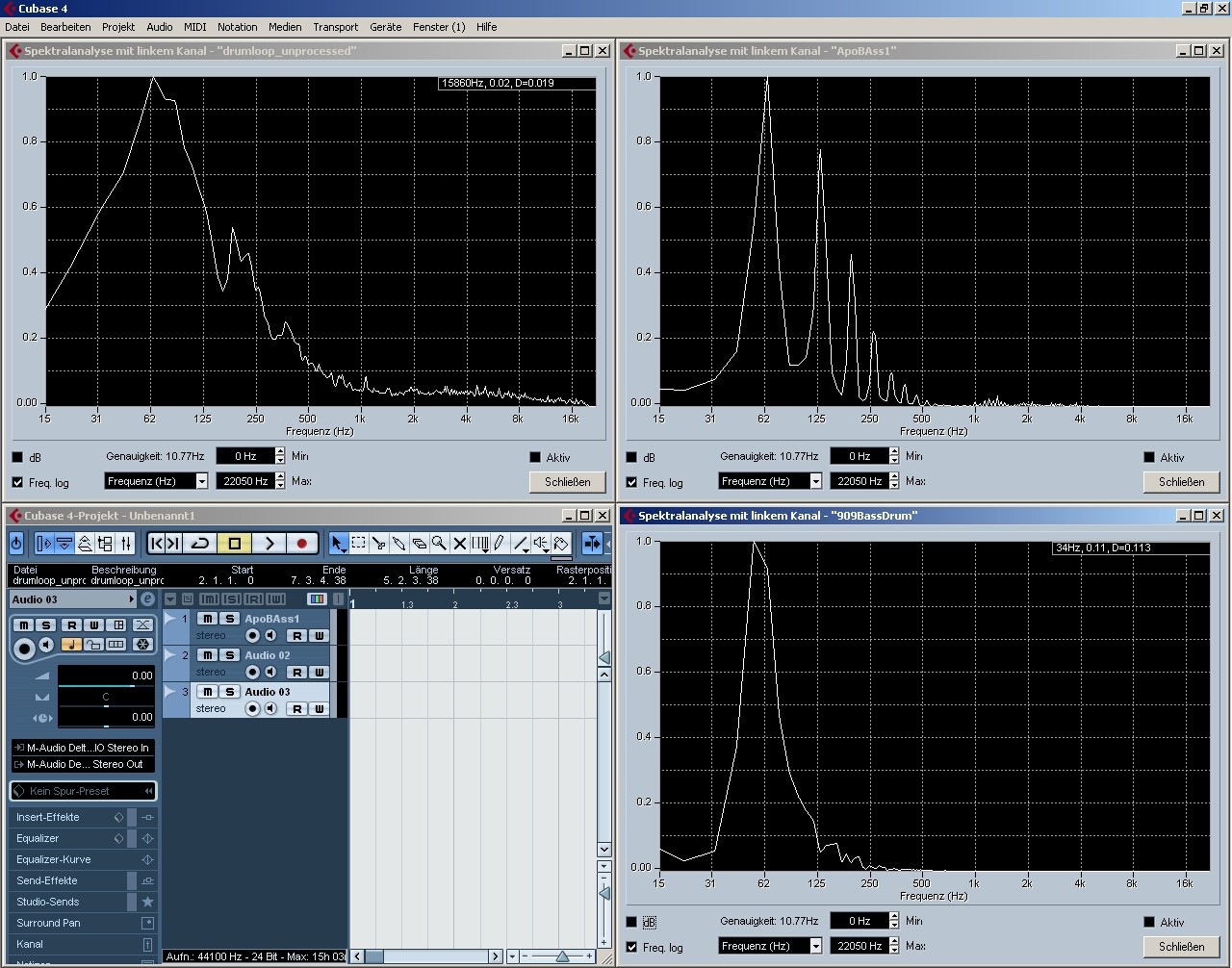Screen dimensions: 1232x968
Task: Open Frequenz (Hz) dropdown in drumloop_unprocessed window
Action: coord(156,481)
